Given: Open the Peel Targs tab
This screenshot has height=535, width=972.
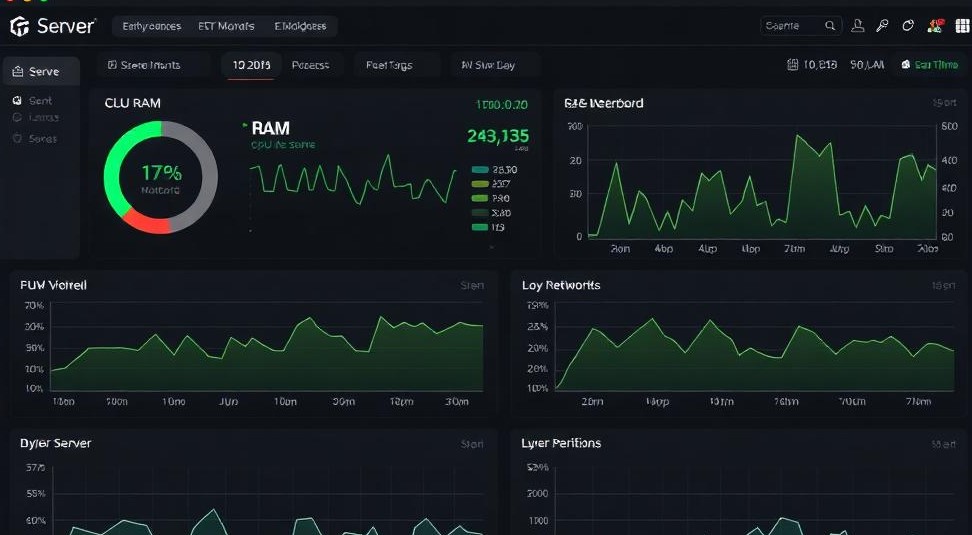Looking at the screenshot, I should tap(389, 65).
